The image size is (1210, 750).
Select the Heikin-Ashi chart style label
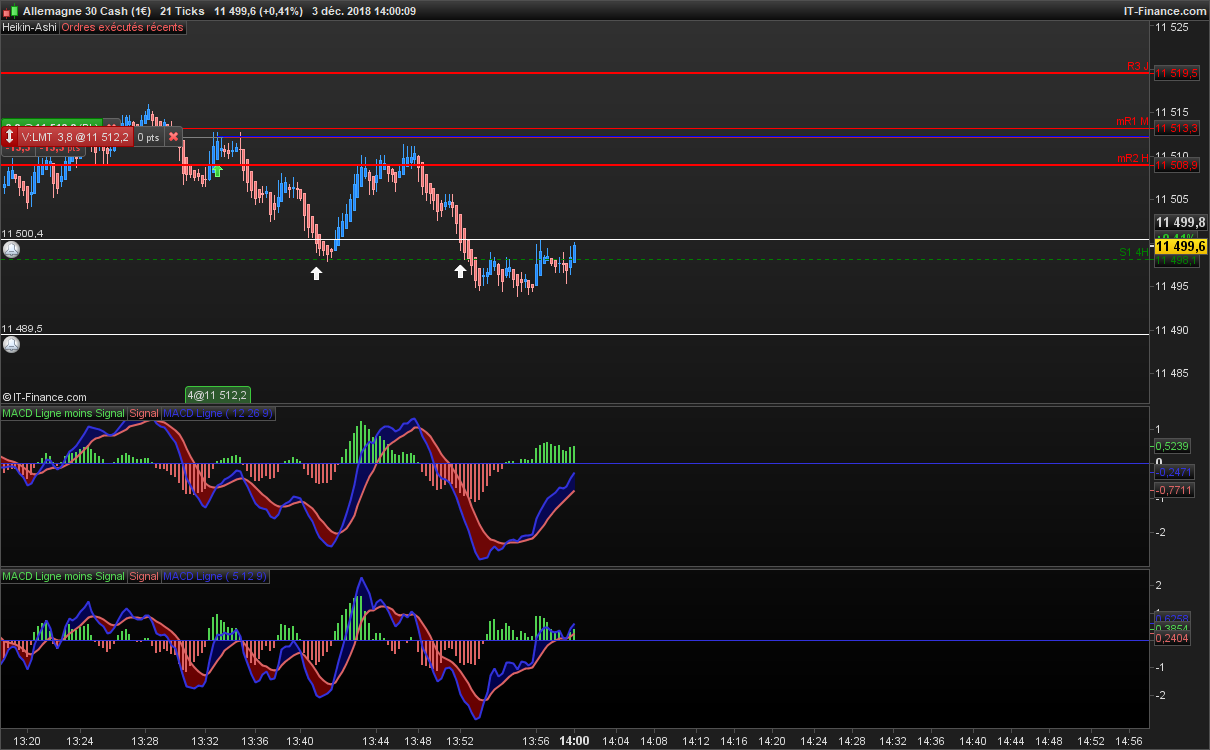[29, 27]
